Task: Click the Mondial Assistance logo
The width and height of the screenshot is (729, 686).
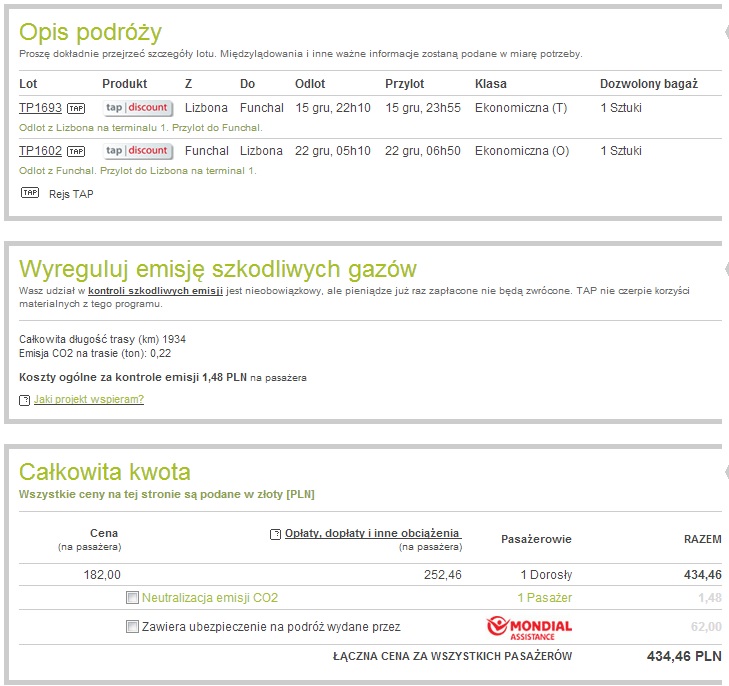Action: 529,628
